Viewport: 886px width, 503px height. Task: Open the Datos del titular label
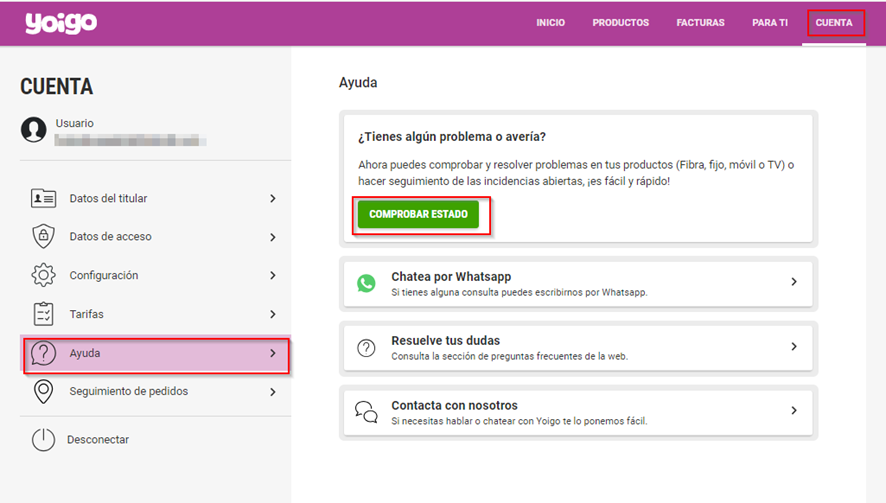click(x=108, y=198)
